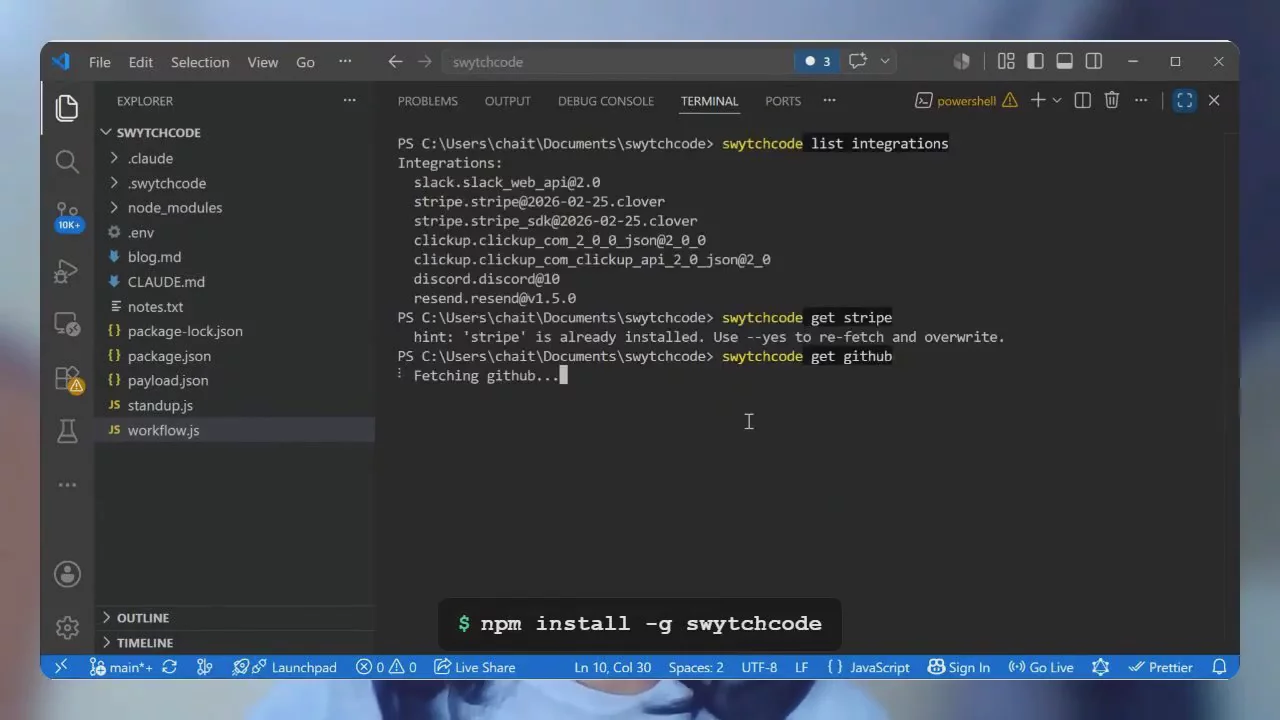Open notifications bell in status bar
The height and width of the screenshot is (720, 1280).
tap(1219, 667)
